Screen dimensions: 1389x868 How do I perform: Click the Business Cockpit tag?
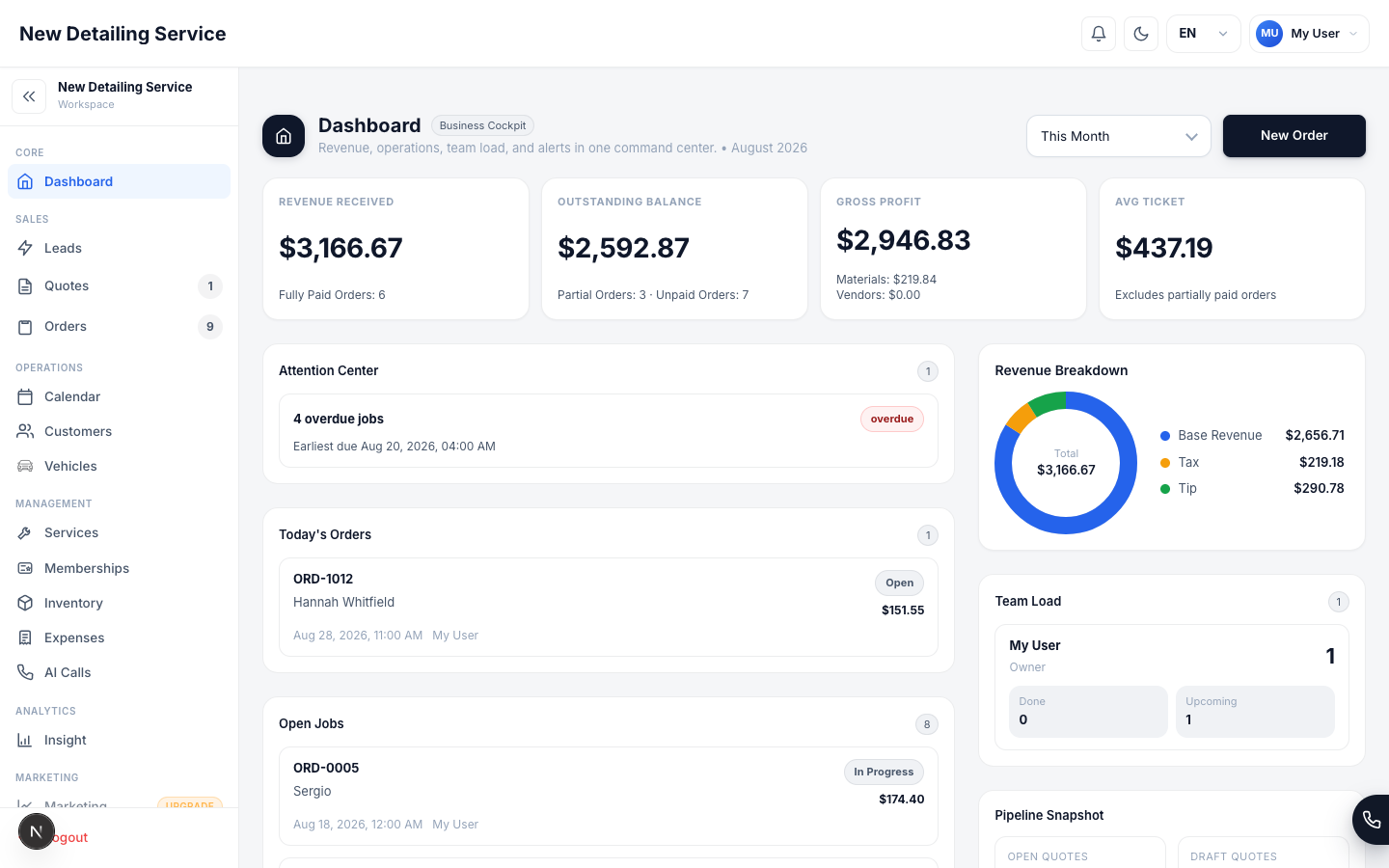482,125
